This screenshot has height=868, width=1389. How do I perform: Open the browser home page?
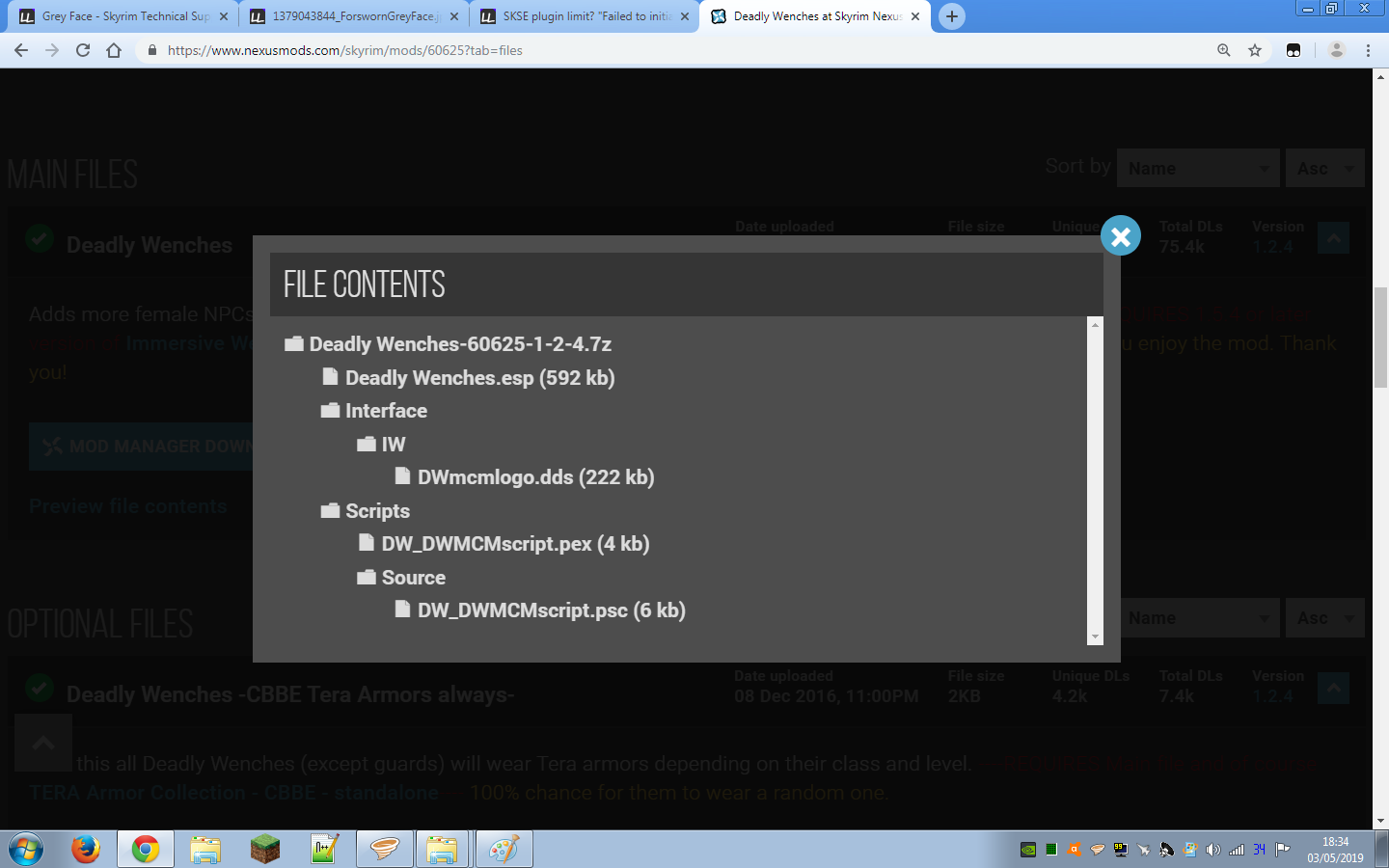pos(114,50)
